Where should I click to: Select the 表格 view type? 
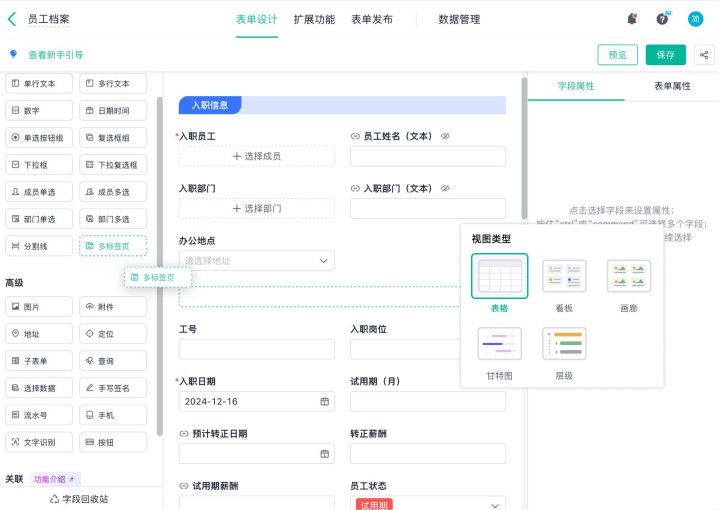tap(499, 276)
